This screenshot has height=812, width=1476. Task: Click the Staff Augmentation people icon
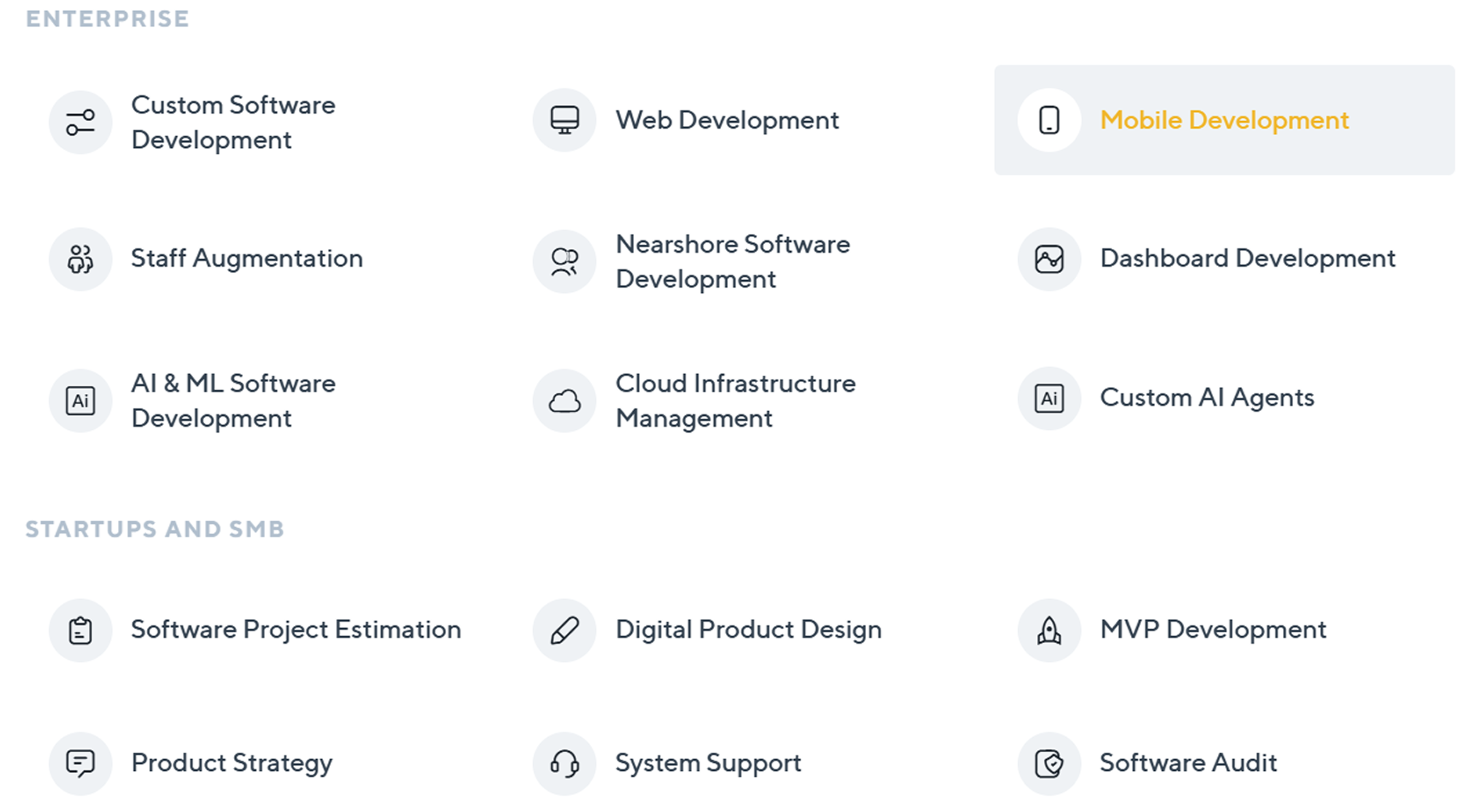[80, 260]
